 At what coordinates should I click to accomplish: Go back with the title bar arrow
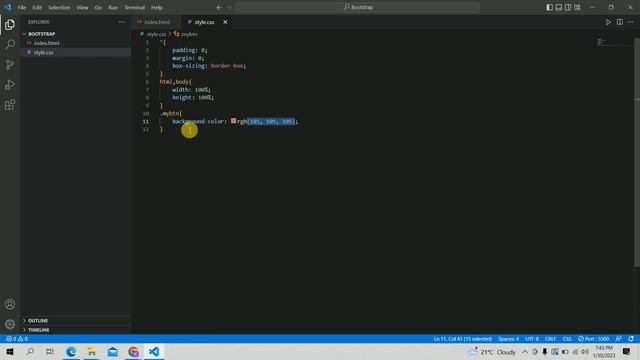[x=219, y=7]
